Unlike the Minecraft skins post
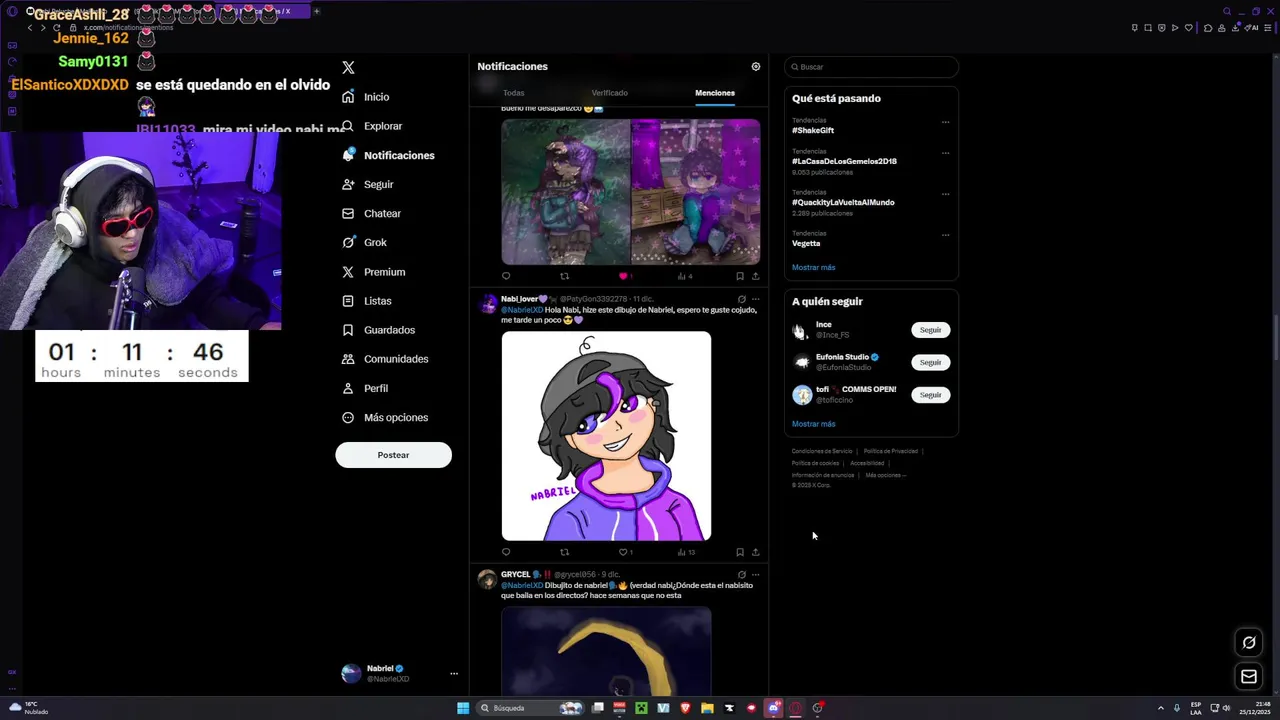 point(623,276)
